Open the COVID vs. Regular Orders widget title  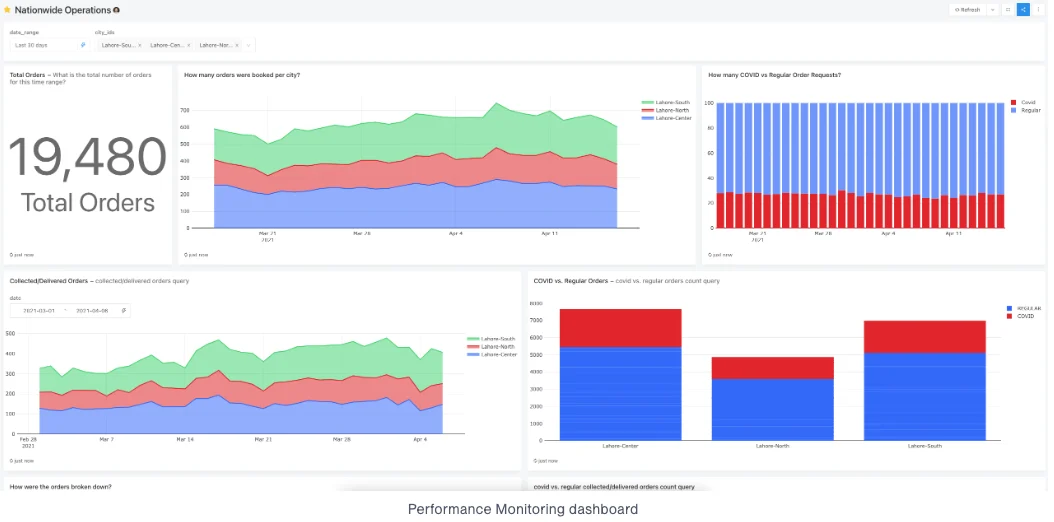(x=571, y=281)
